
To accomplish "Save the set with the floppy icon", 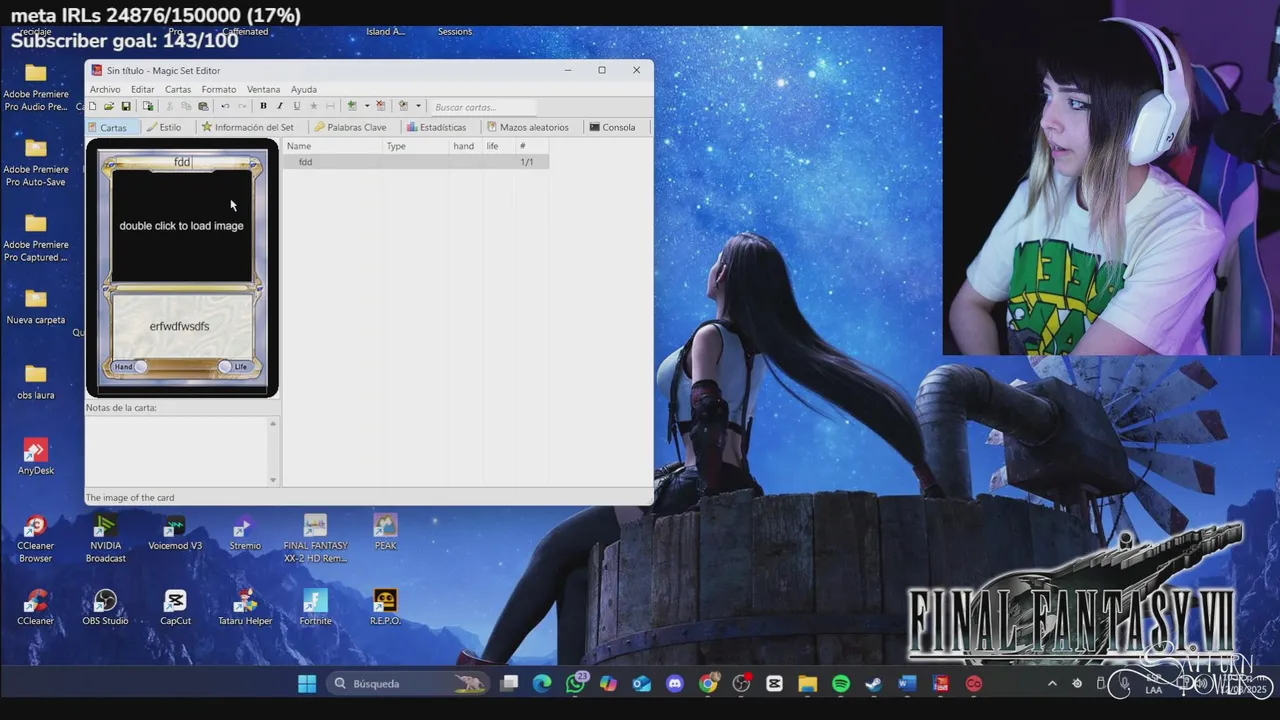I will (126, 106).
